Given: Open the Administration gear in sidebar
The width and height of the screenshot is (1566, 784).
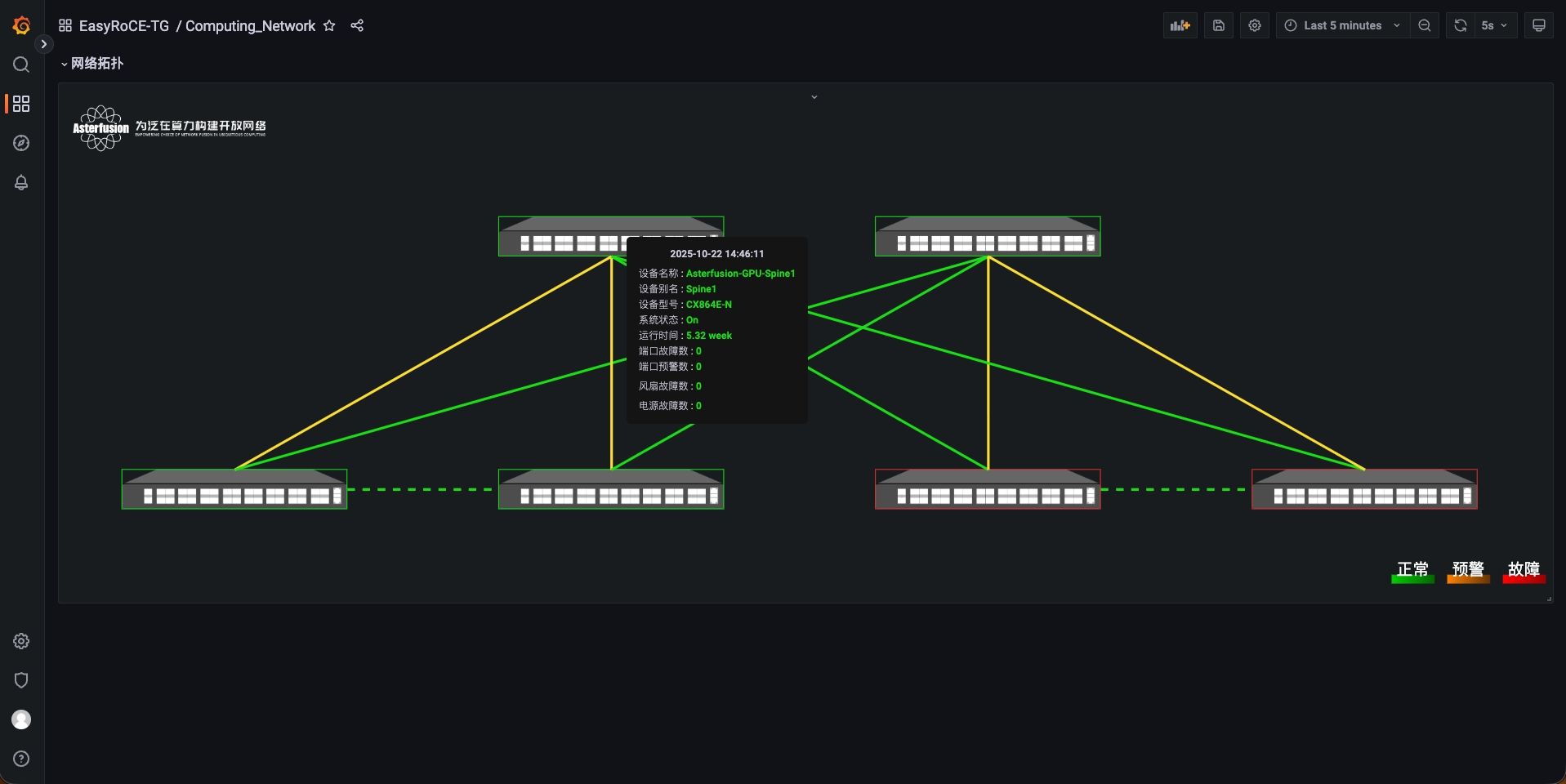Looking at the screenshot, I should coord(21,641).
